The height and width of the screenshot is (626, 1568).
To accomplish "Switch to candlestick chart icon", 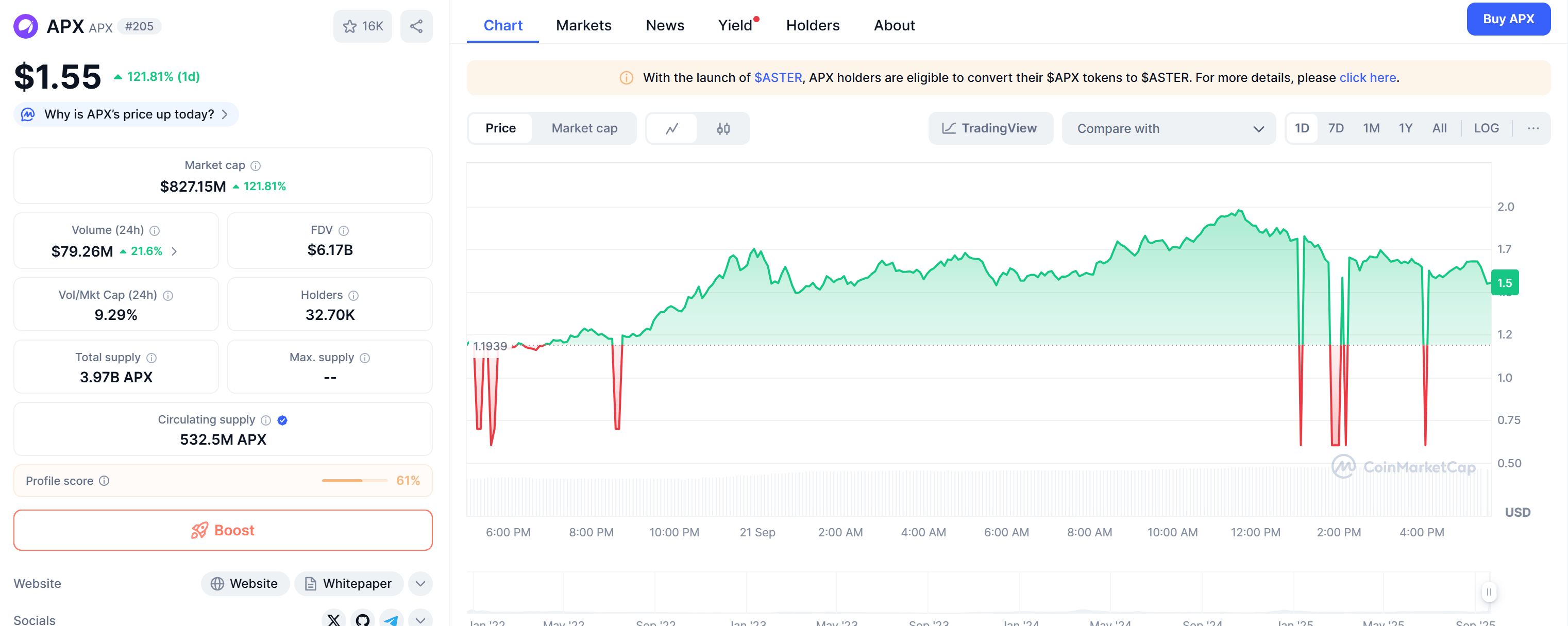I will pos(722,128).
